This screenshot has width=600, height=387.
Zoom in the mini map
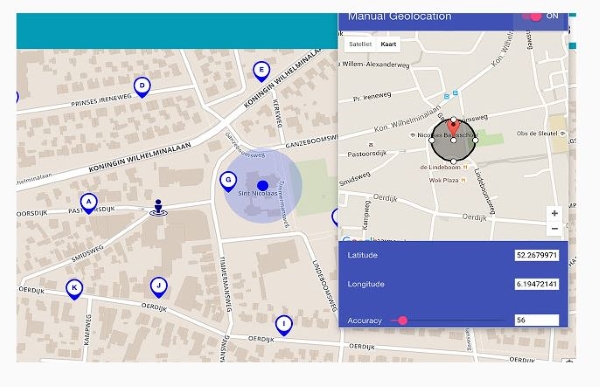(554, 213)
